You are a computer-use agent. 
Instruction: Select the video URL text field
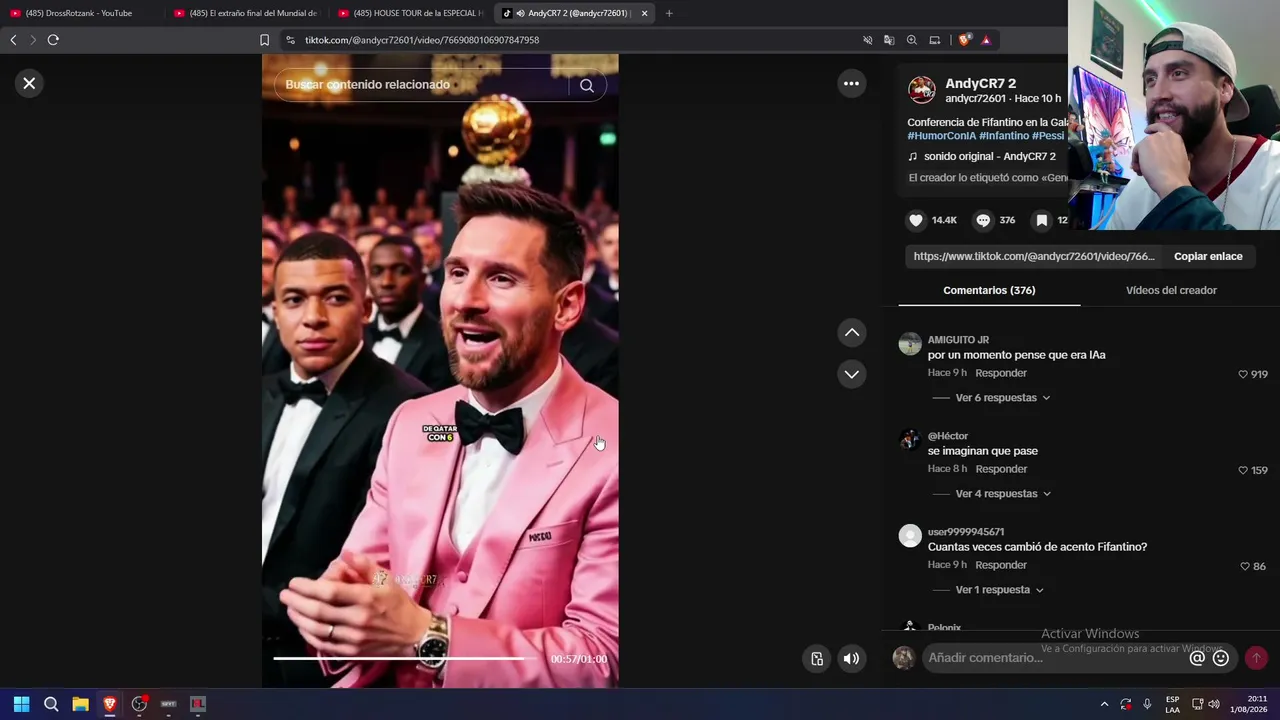tap(1034, 256)
